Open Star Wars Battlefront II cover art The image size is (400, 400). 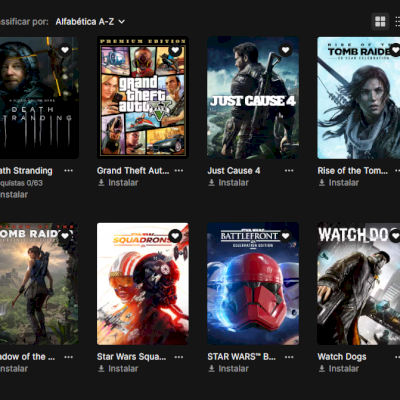[253, 284]
